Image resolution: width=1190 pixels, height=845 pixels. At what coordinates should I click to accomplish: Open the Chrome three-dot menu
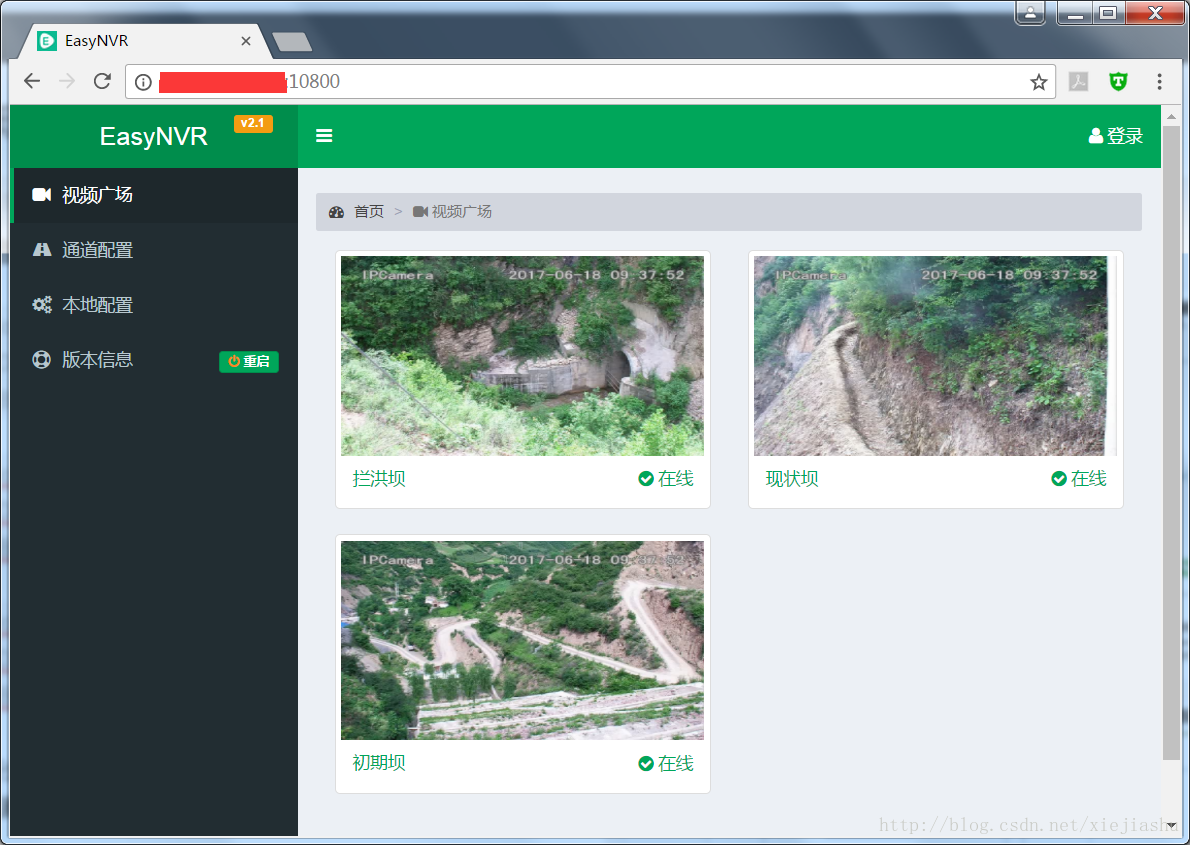pos(1159,81)
